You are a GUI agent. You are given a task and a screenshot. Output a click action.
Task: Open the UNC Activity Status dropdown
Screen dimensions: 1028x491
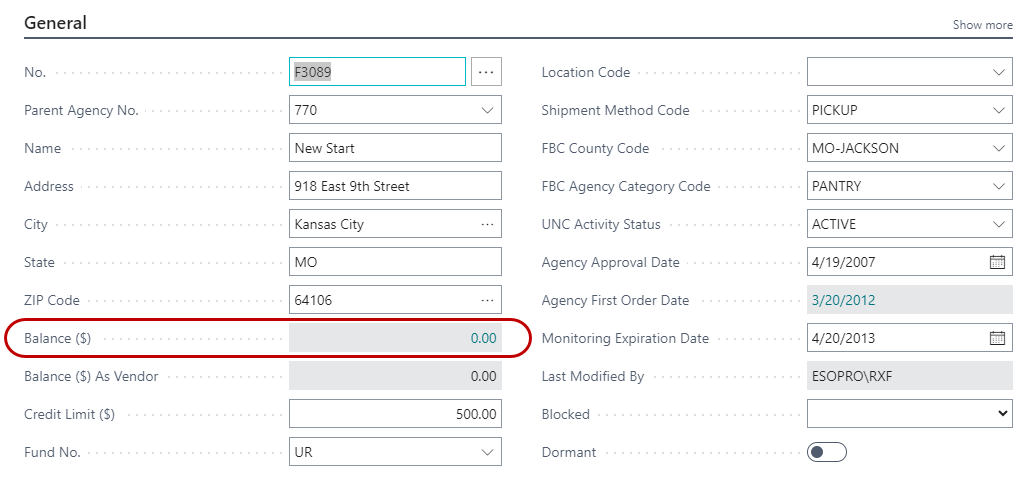tap(999, 224)
